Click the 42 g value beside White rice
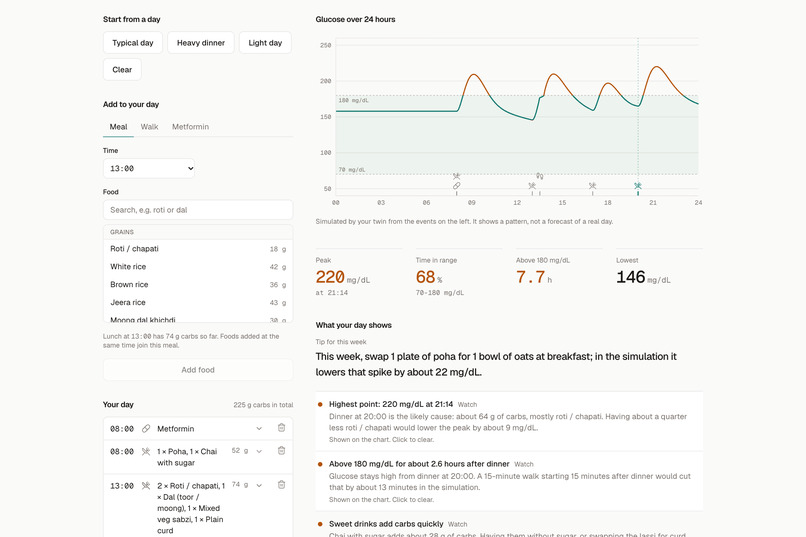 (x=278, y=267)
